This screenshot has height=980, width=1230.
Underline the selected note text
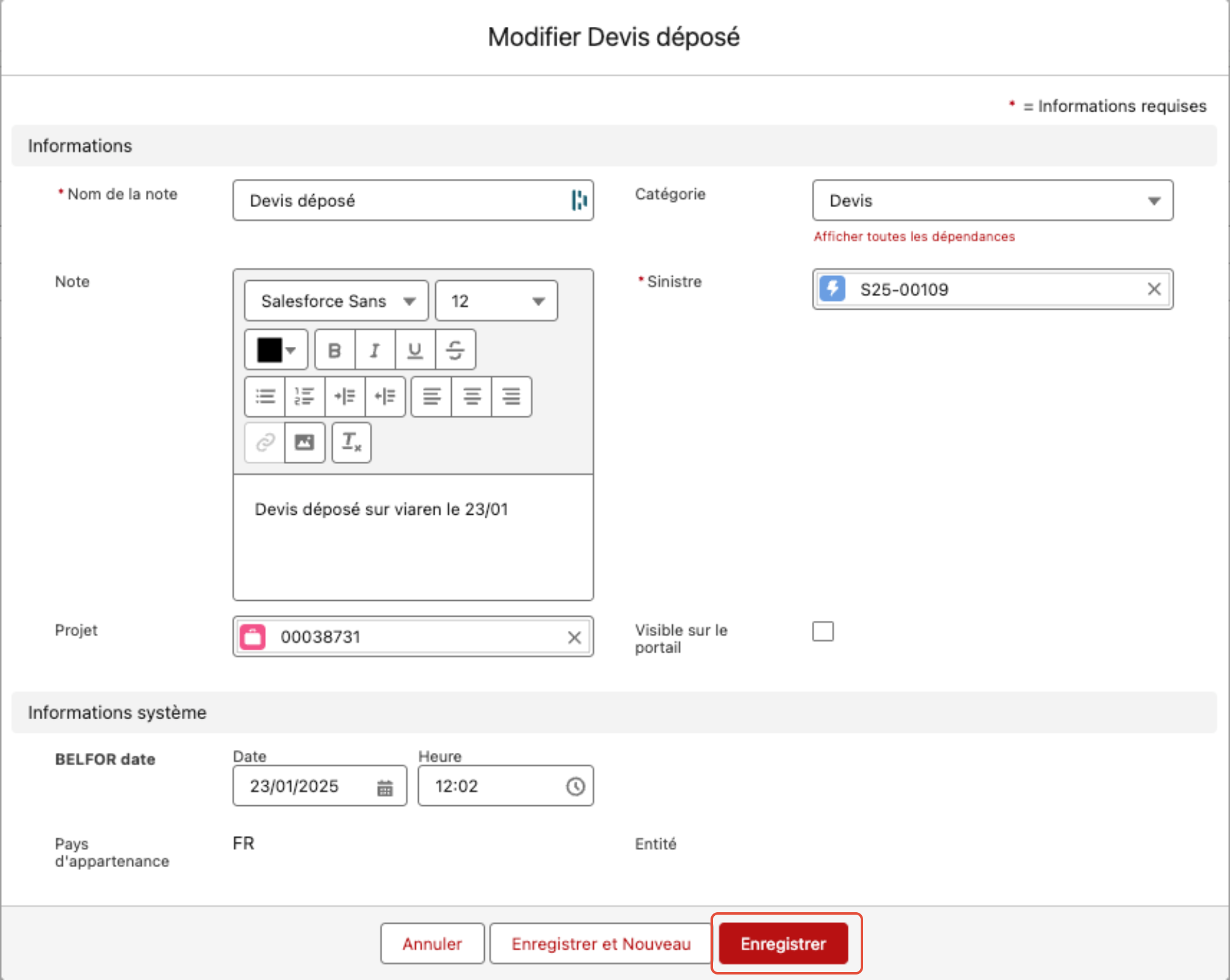pos(415,350)
